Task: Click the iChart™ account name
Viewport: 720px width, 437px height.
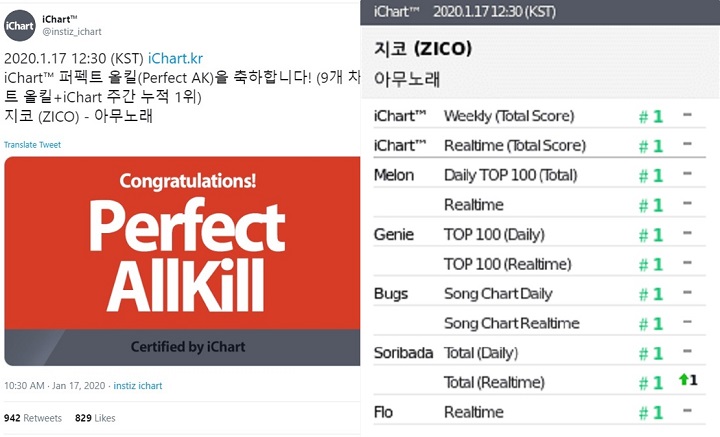Action: click(60, 19)
